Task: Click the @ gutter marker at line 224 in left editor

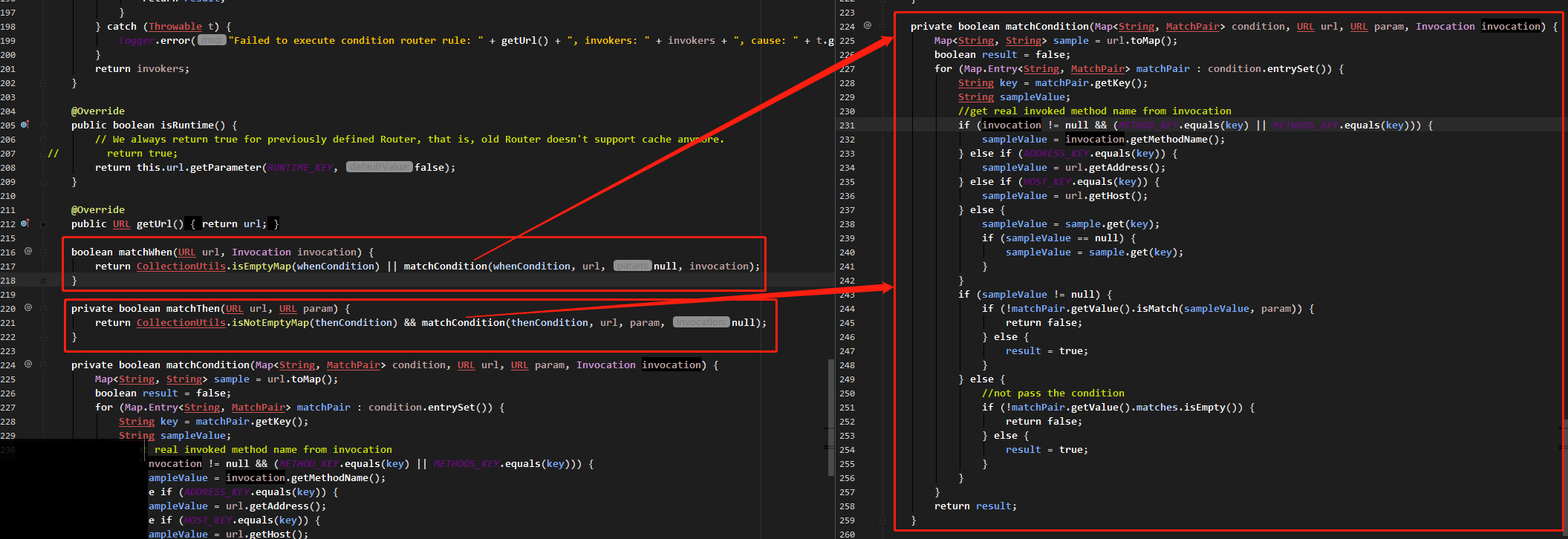Action: [x=28, y=365]
